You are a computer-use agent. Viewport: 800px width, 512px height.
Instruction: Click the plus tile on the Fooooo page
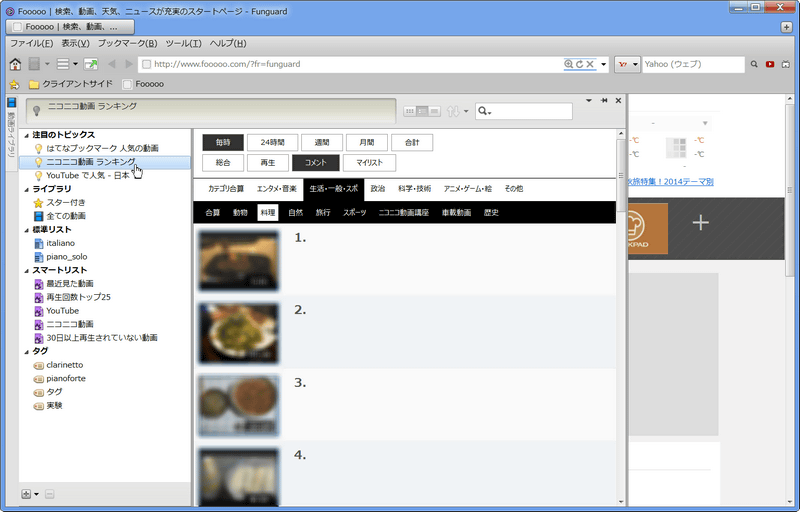[701, 223]
